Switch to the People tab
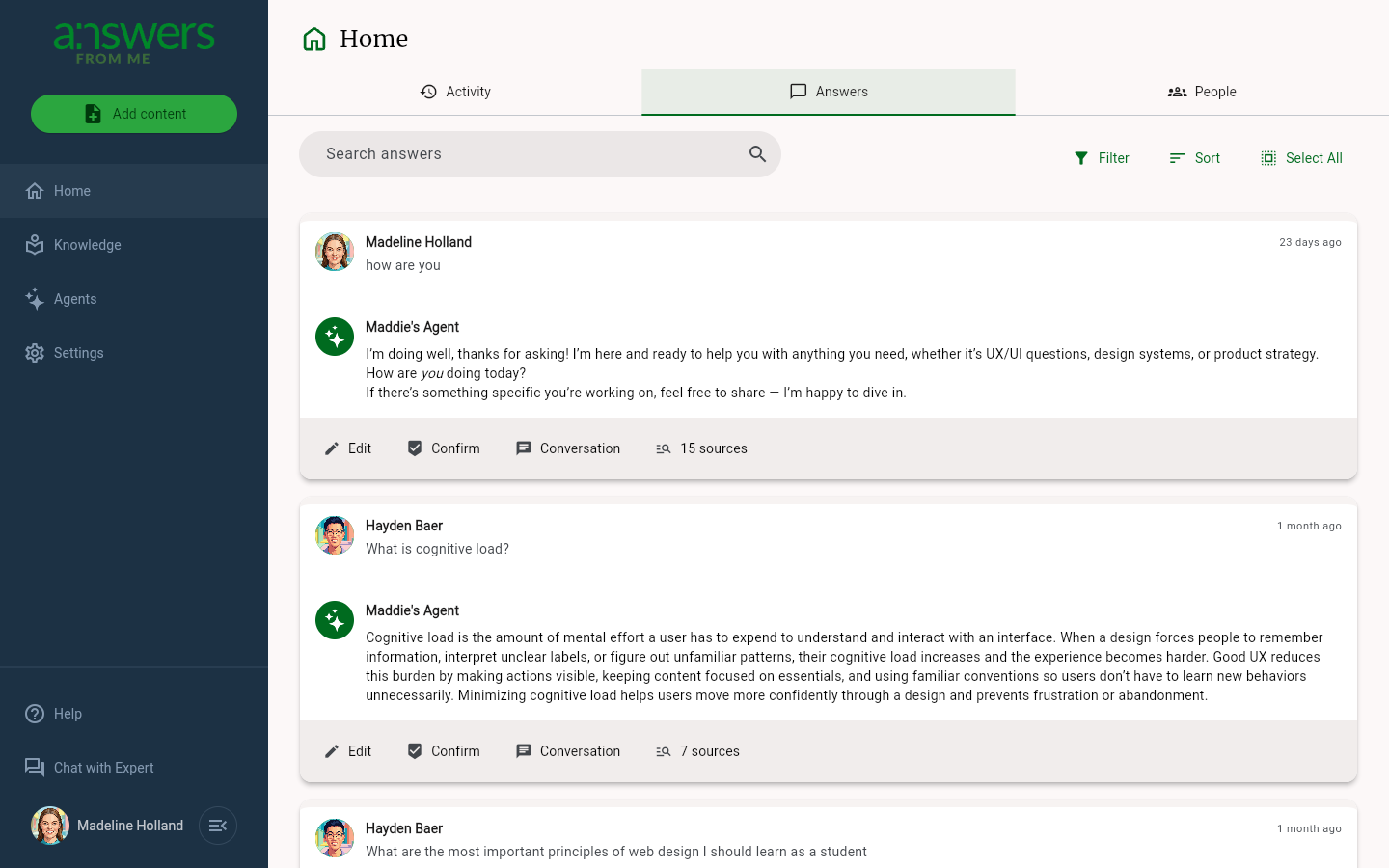1389x868 pixels. 1202,92
